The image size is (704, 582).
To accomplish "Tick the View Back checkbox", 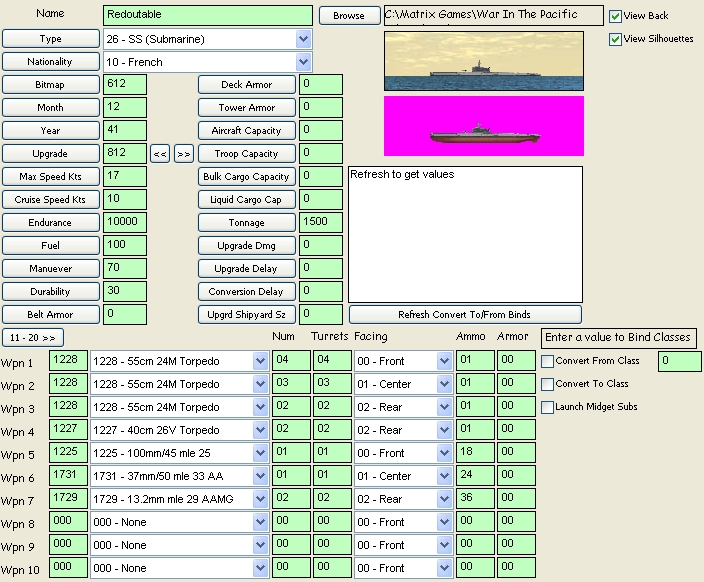I will (x=615, y=16).
